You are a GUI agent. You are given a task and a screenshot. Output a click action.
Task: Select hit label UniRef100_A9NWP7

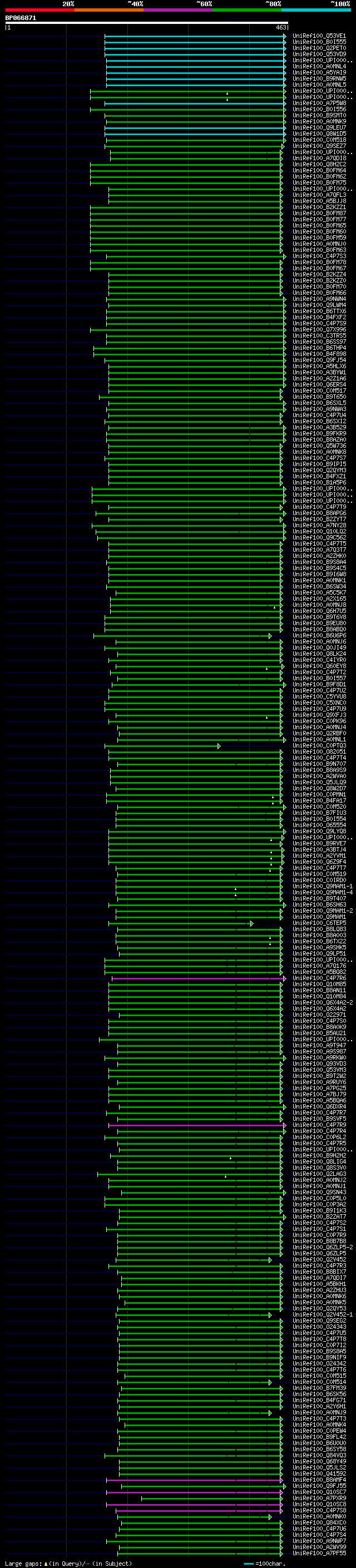319,1541
